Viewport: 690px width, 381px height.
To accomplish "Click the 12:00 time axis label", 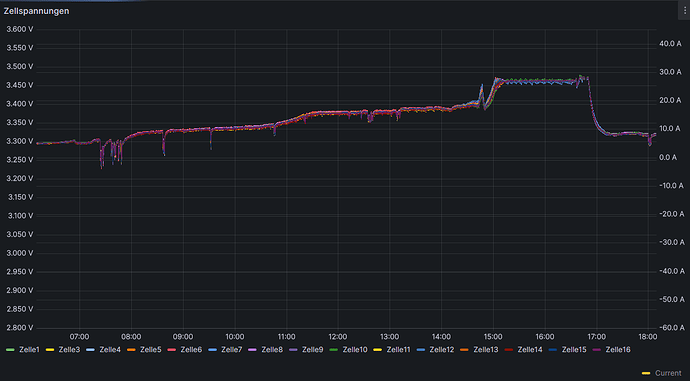I will [338, 337].
